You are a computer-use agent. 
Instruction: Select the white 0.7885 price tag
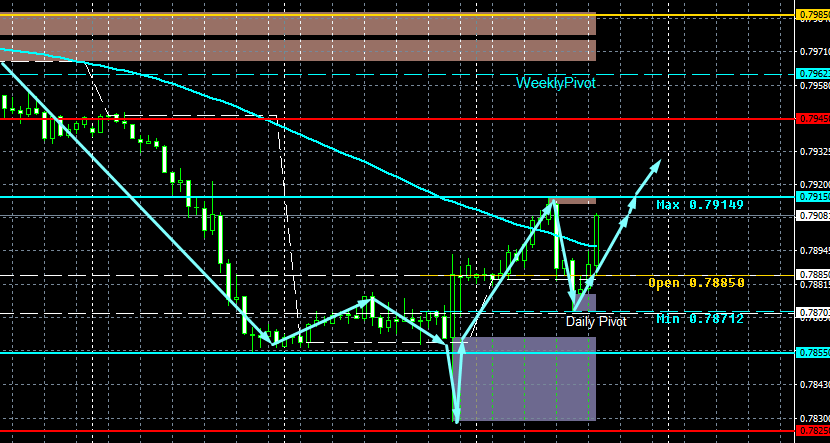[x=813, y=275]
